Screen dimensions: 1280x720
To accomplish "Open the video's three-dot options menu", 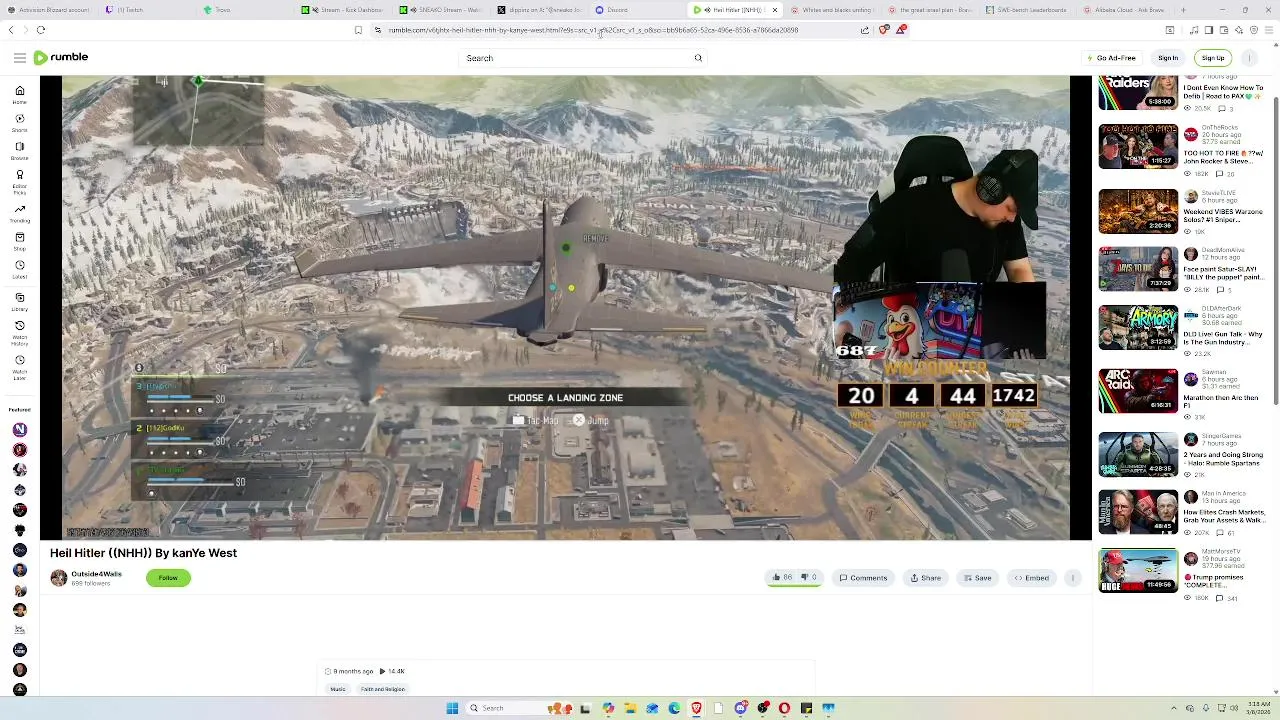I will pos(1073,578).
